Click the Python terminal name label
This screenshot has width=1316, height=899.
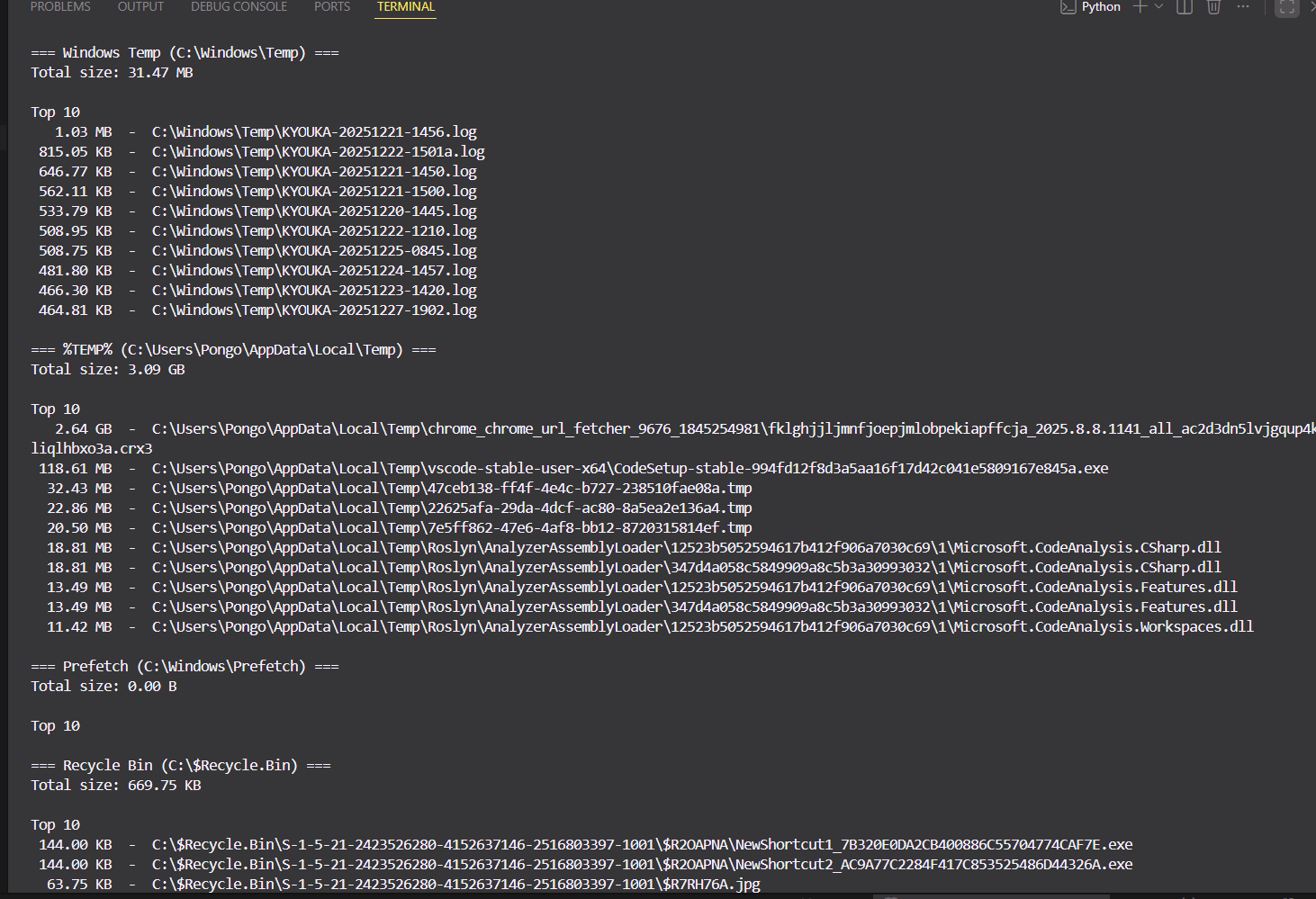click(x=1101, y=7)
